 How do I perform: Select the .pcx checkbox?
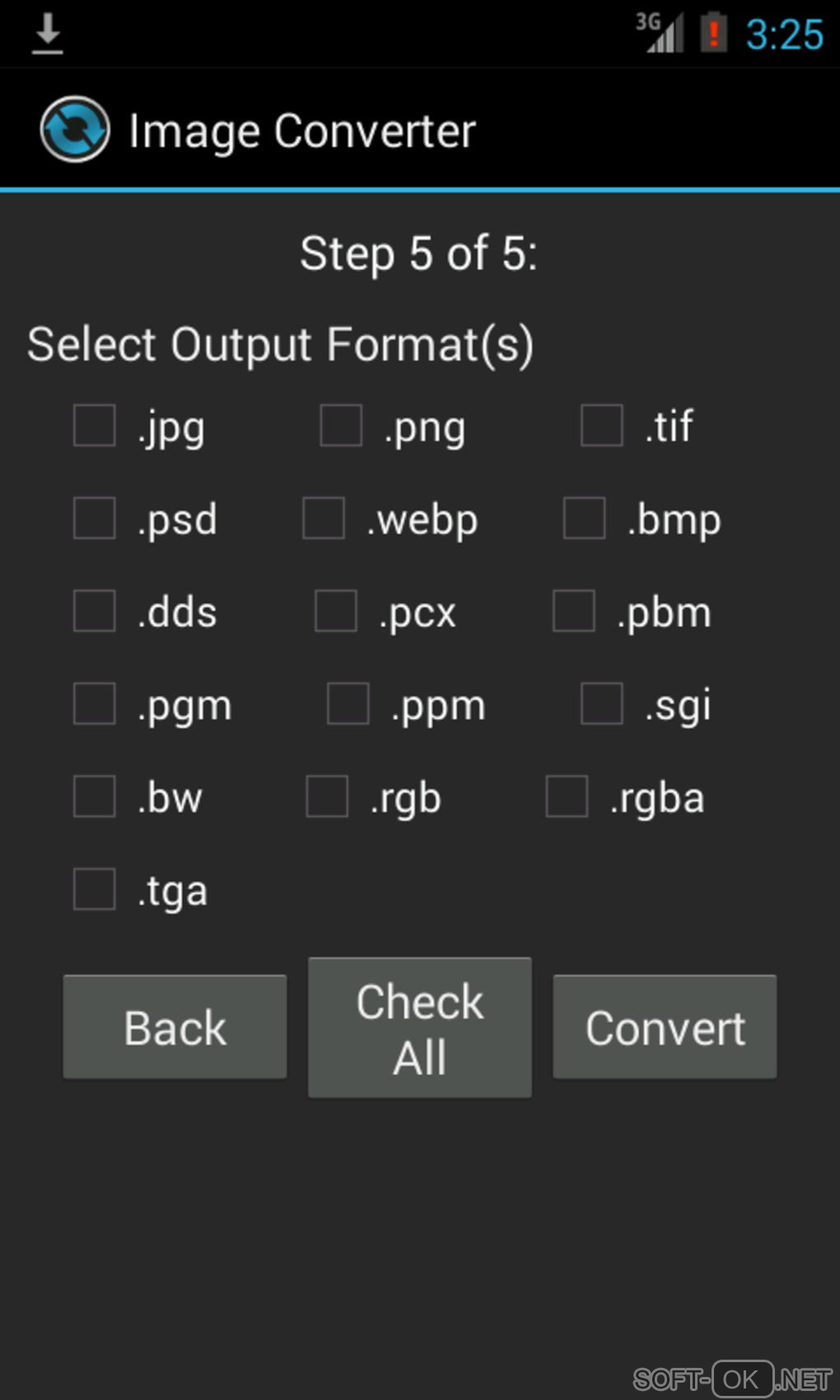[336, 611]
